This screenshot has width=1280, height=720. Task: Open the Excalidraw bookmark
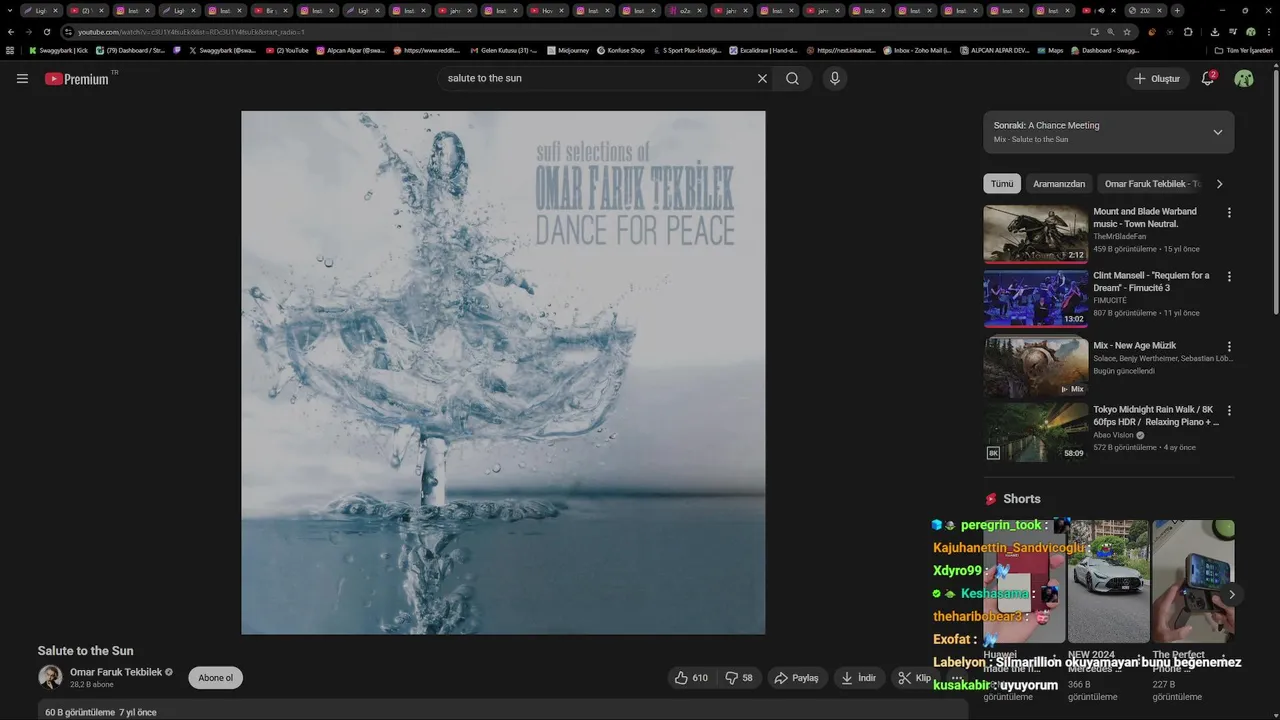click(x=763, y=50)
